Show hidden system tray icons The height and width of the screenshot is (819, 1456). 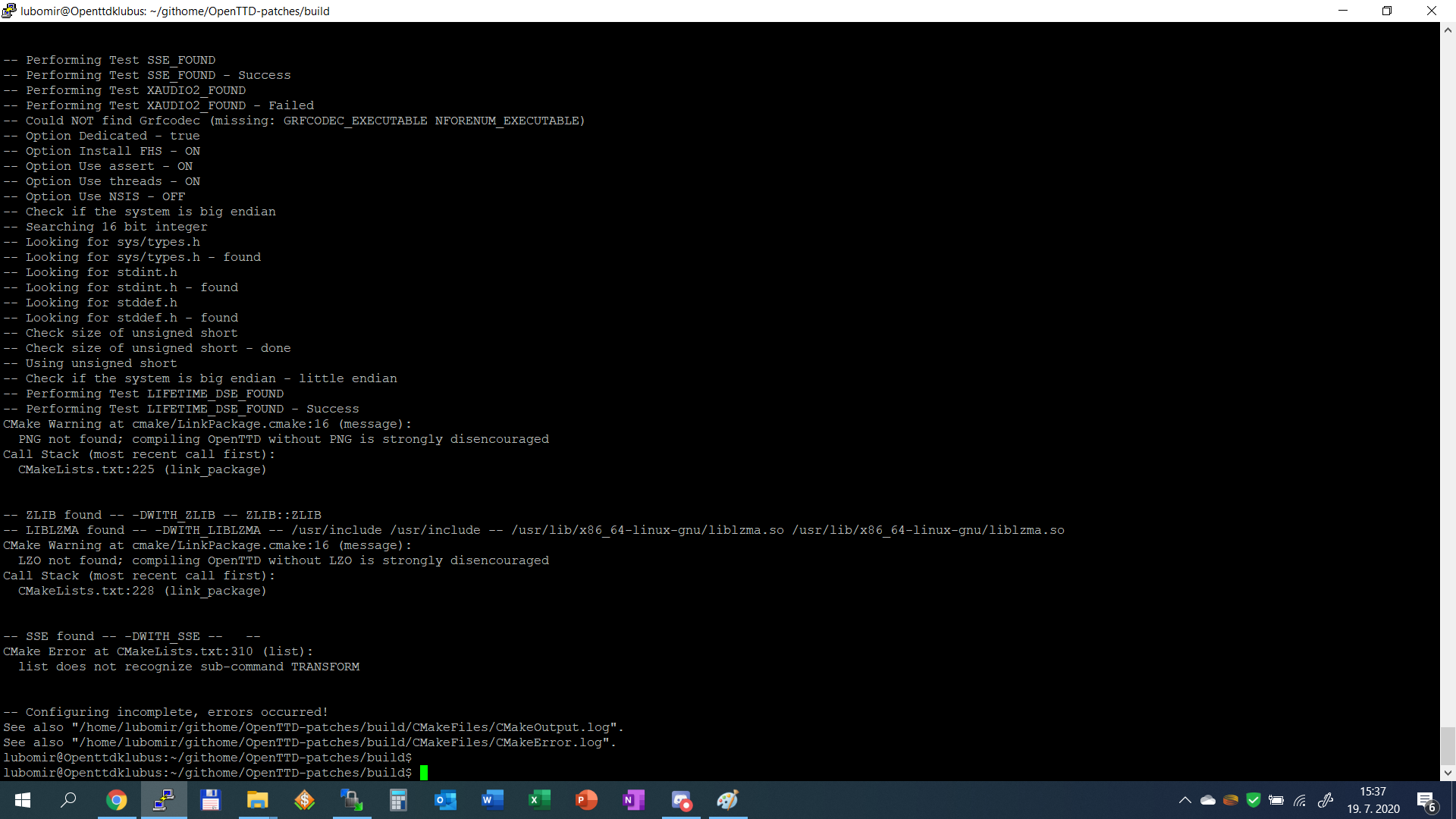tap(1185, 800)
